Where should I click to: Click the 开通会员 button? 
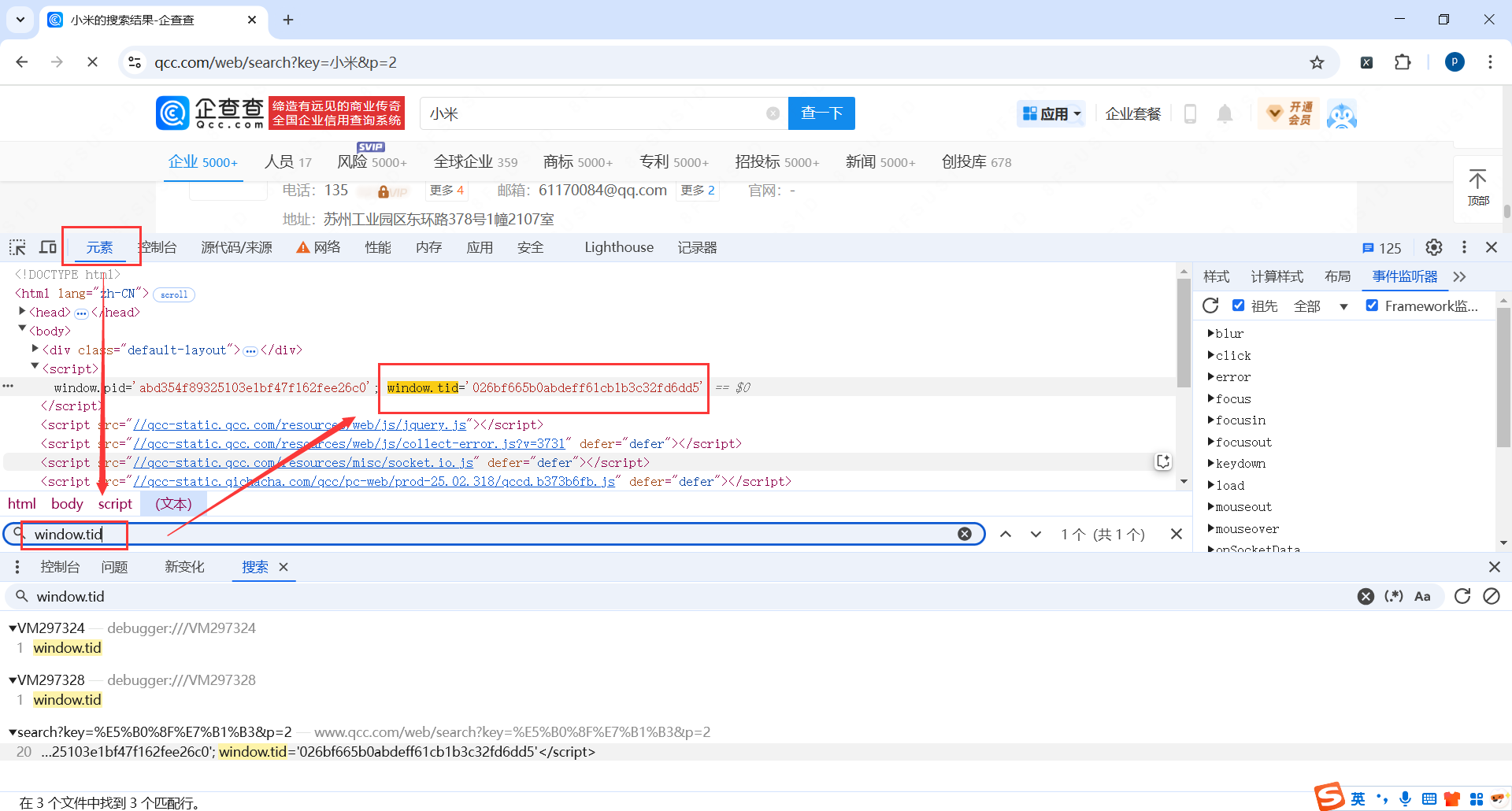pyautogui.click(x=1288, y=113)
